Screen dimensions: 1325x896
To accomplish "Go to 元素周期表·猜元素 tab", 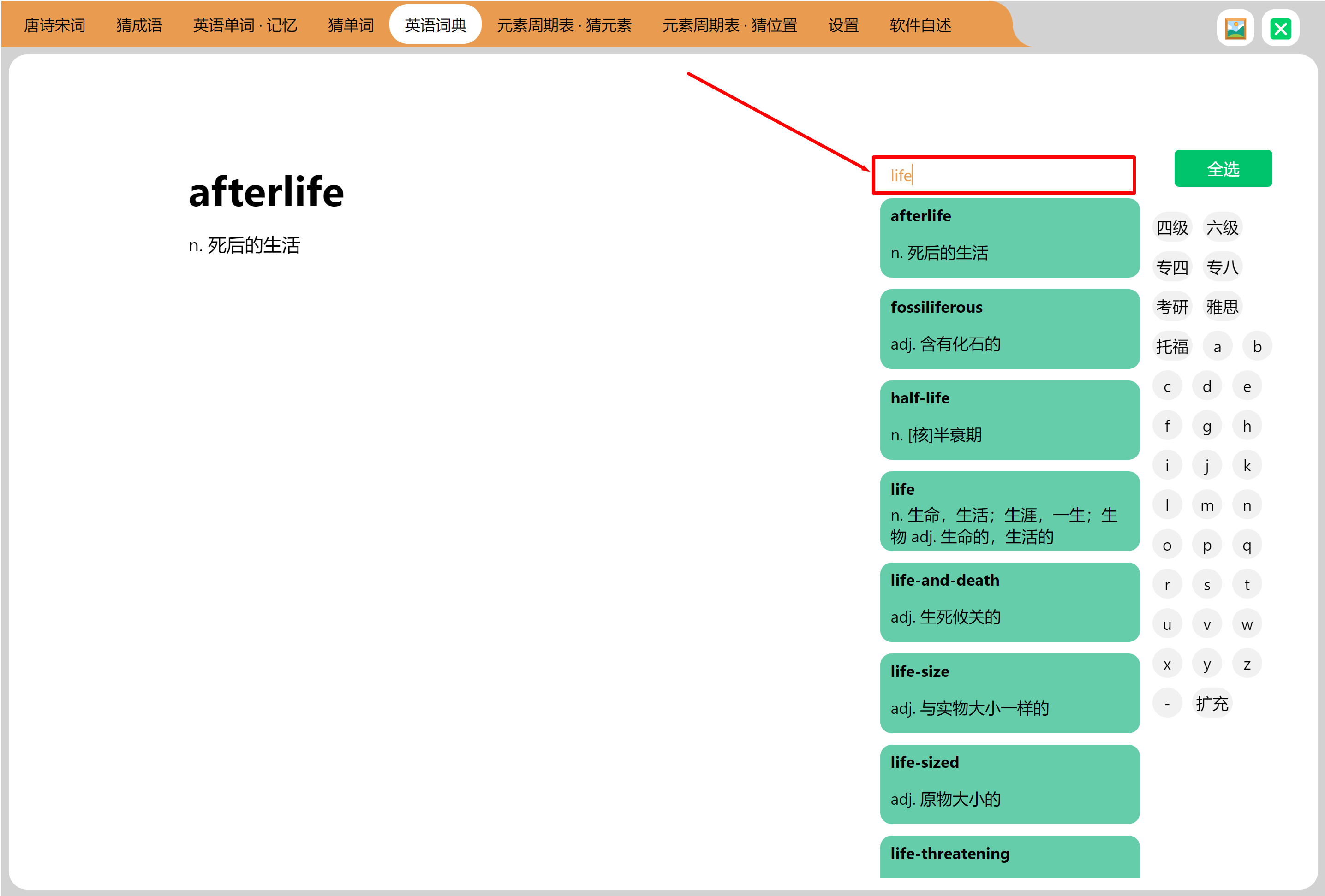I will [563, 25].
